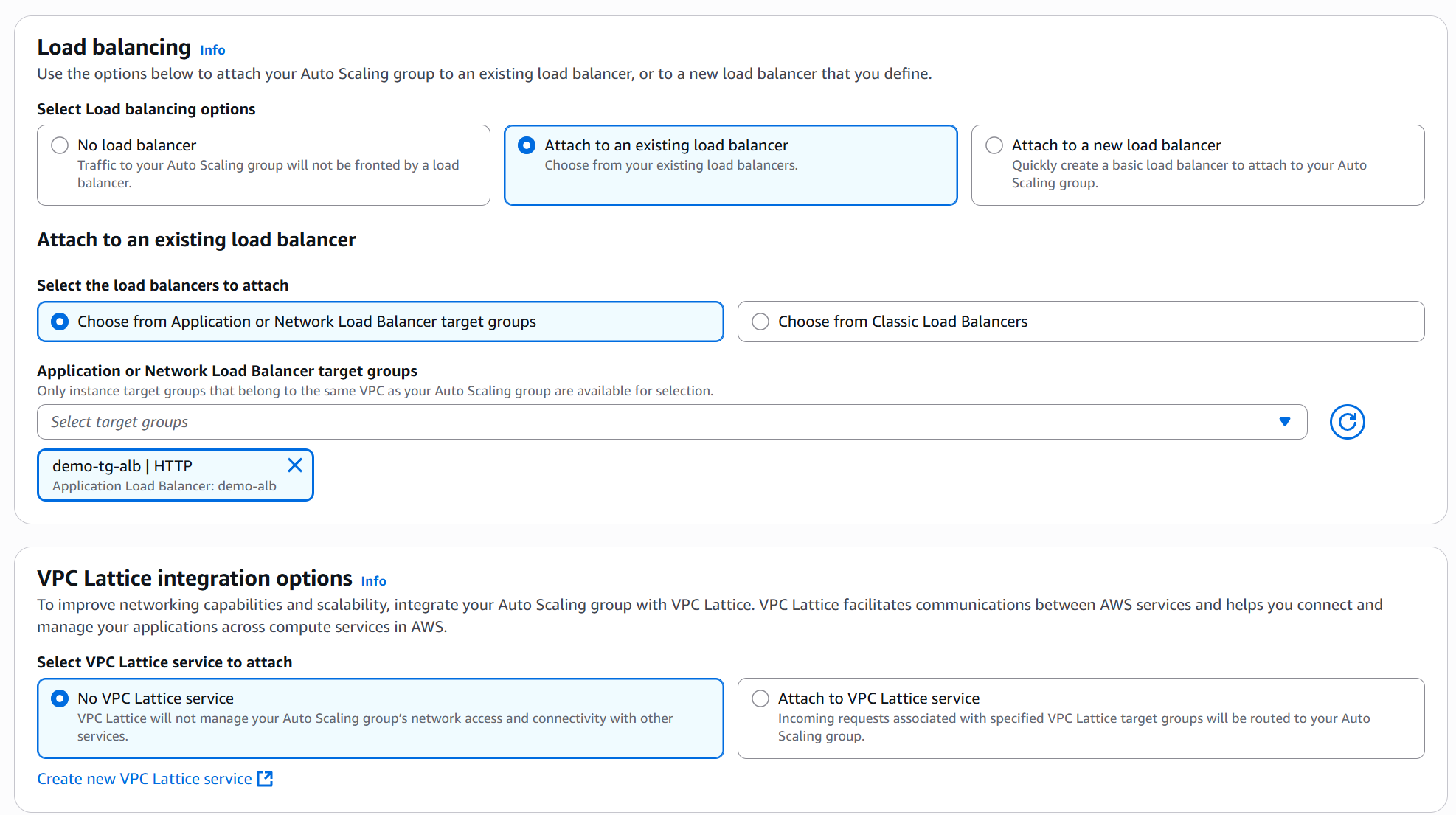1456x815 pixels.
Task: Open Info link next to VPC Lattice integration
Action: pos(373,581)
